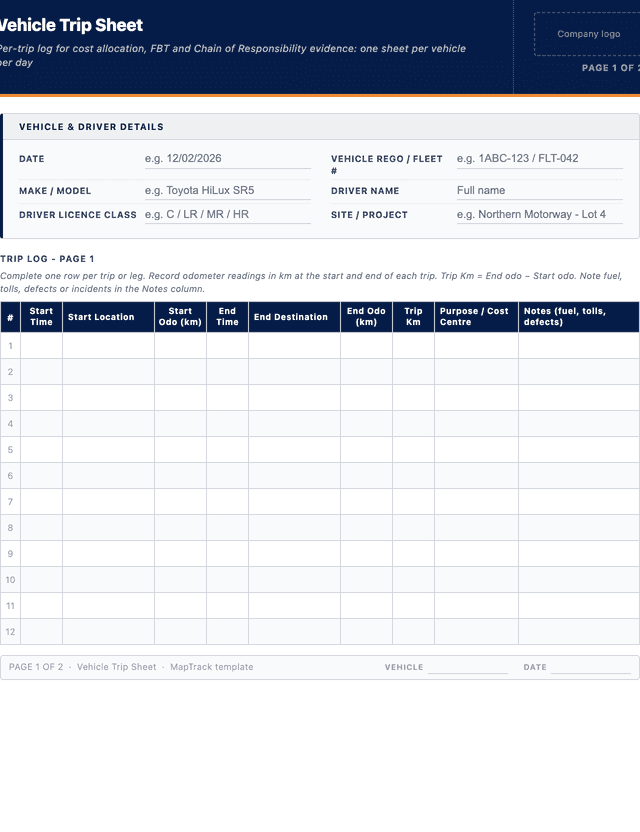Screen dimensions: 640x832
Task: Click the End Time column header
Action: (x=227, y=317)
